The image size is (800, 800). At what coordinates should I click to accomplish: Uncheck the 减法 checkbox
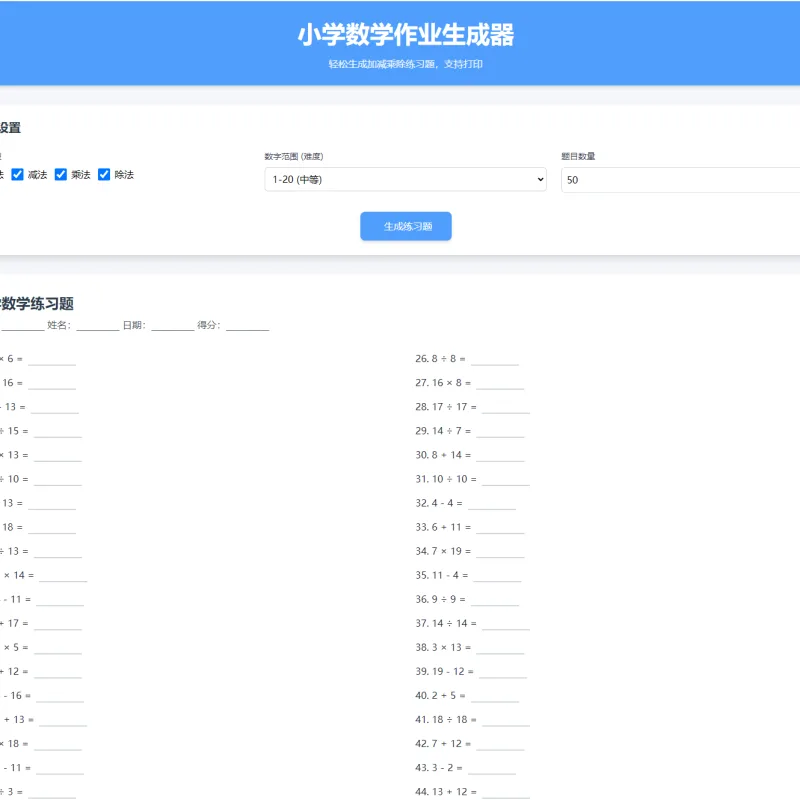(17, 174)
